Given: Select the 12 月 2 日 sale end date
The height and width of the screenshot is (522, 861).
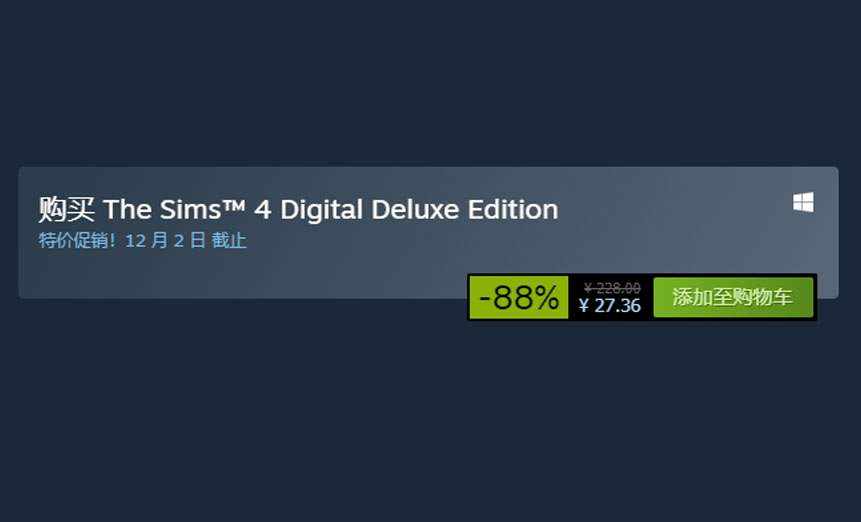Looking at the screenshot, I should coord(165,240).
